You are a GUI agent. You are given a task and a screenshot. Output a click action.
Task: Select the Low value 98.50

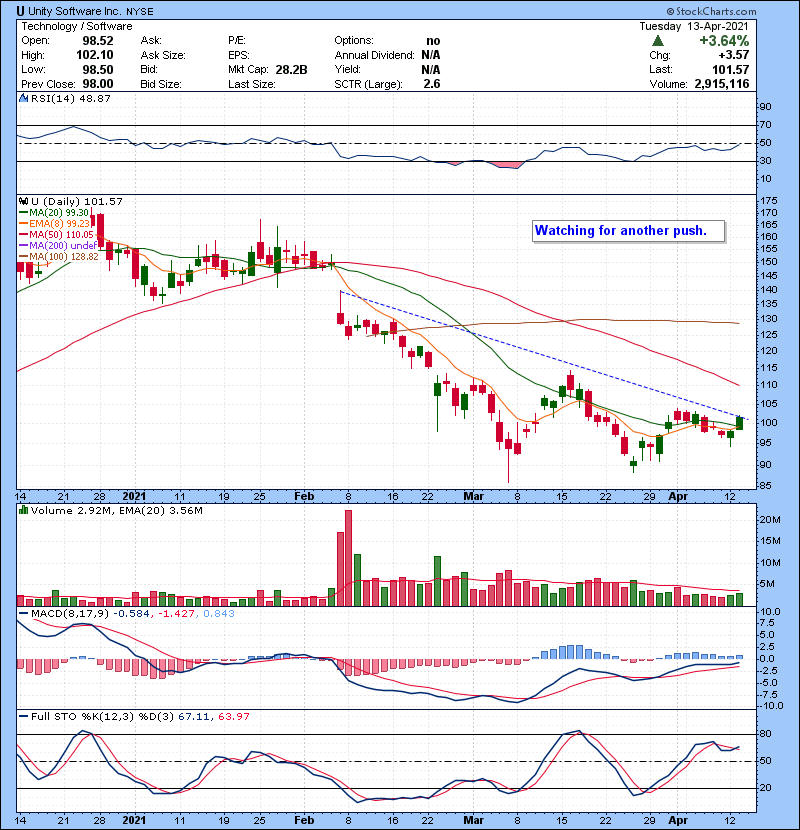[x=97, y=69]
